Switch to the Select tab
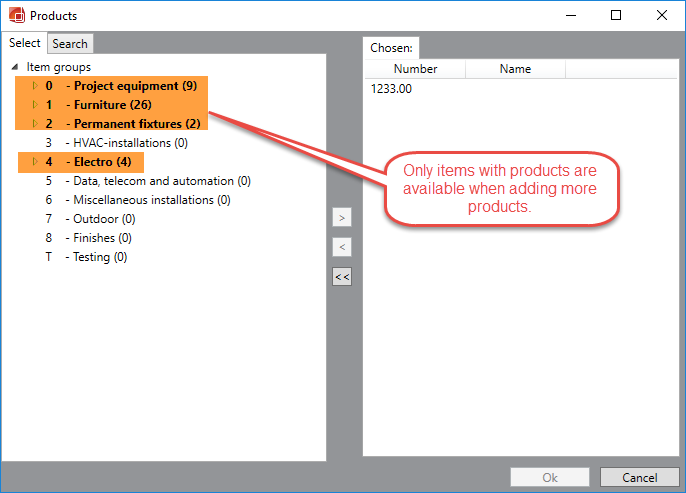Viewport: 686px width, 493px height. tap(25, 43)
